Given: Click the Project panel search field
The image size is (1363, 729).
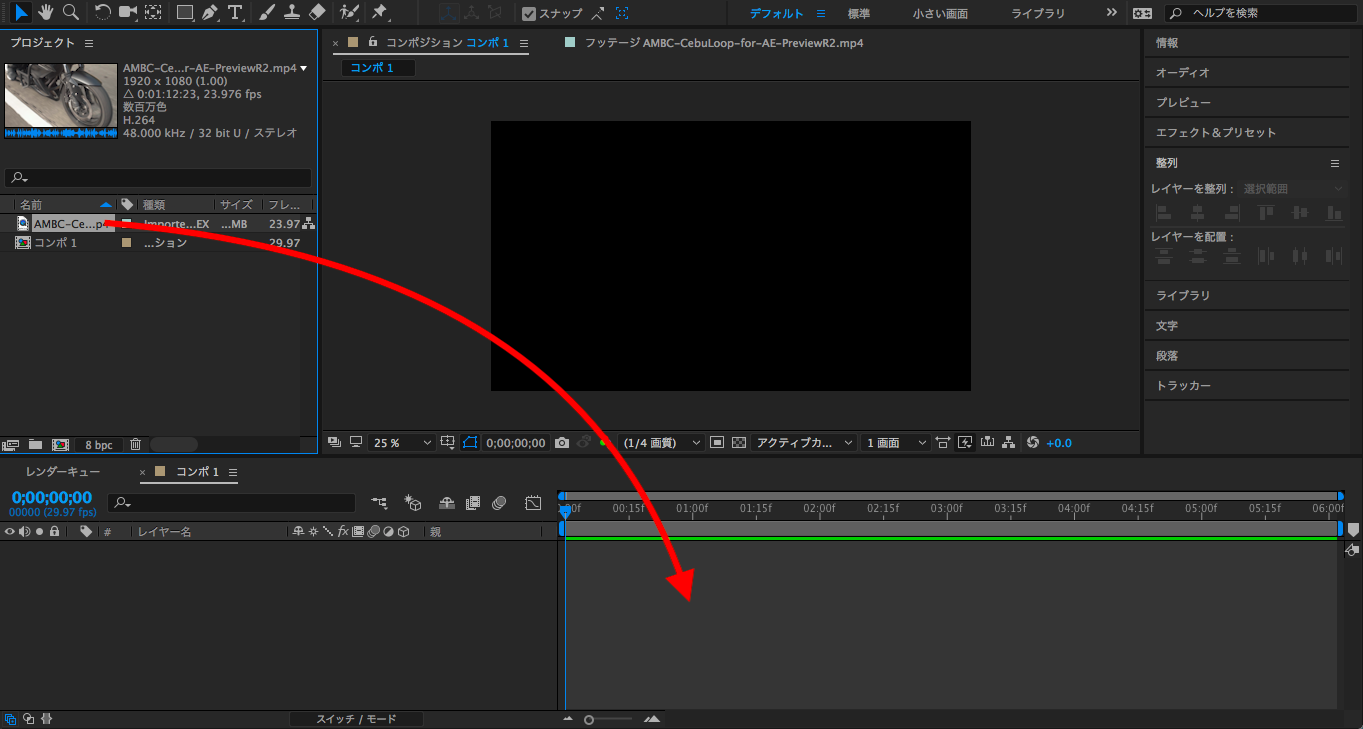Looking at the screenshot, I should pos(158,178).
